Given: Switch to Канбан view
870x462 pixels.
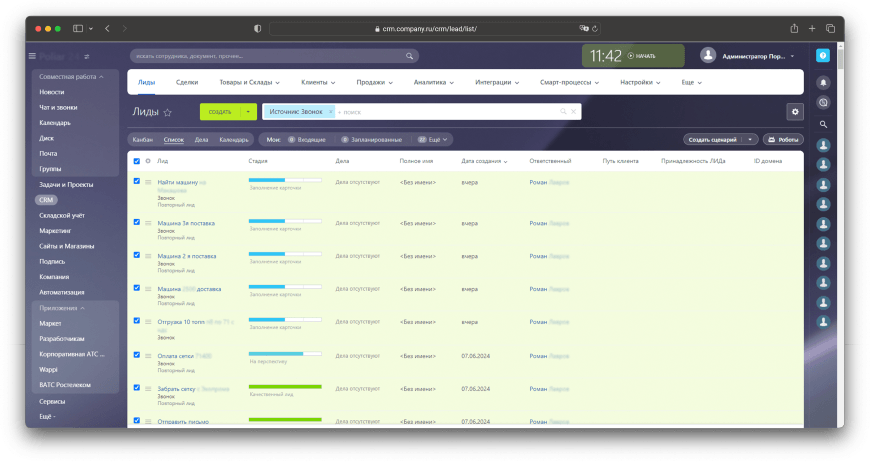Looking at the screenshot, I should [x=143, y=139].
